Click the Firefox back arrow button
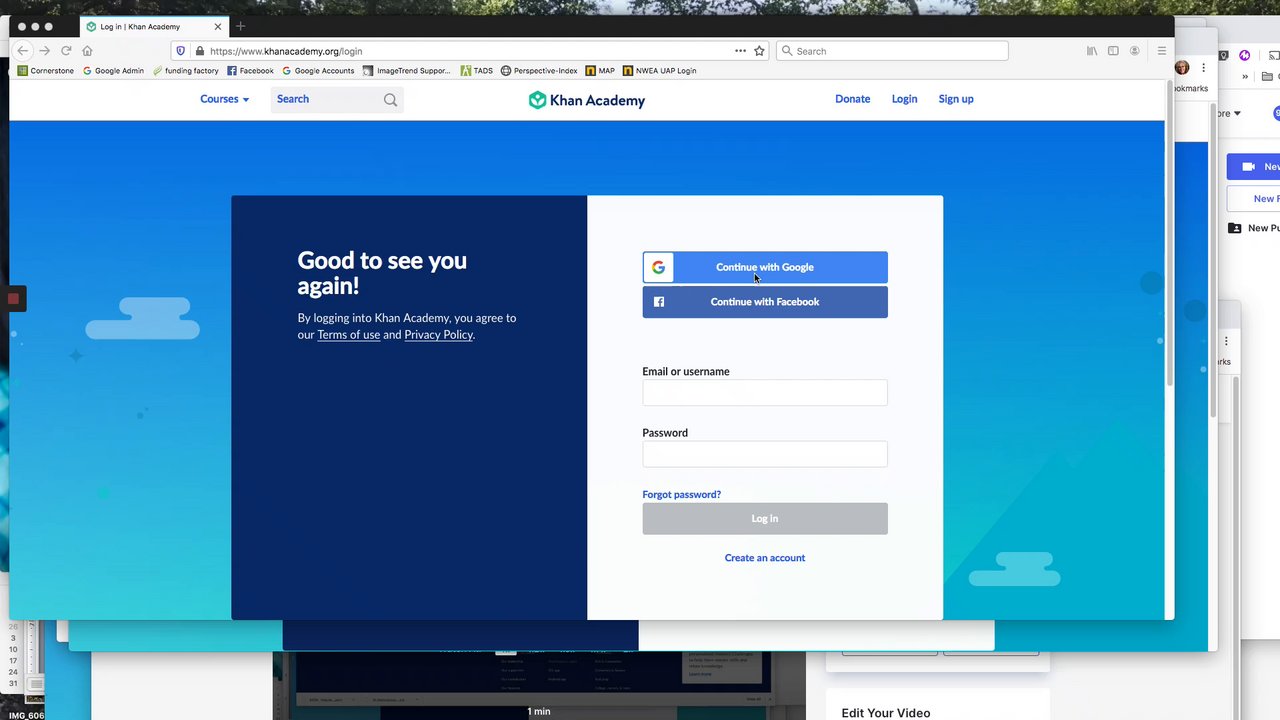 tap(23, 51)
